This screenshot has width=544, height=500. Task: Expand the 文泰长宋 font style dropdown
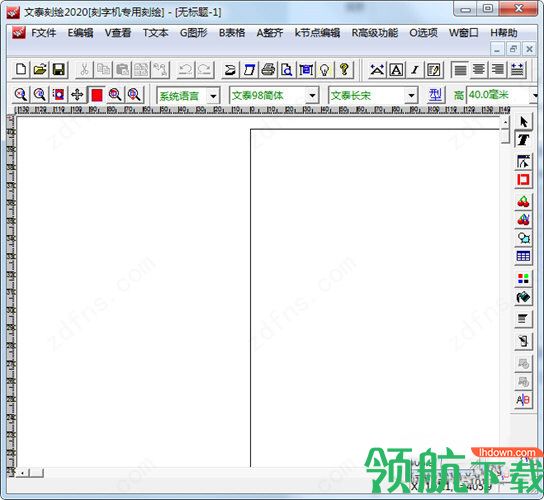point(411,95)
